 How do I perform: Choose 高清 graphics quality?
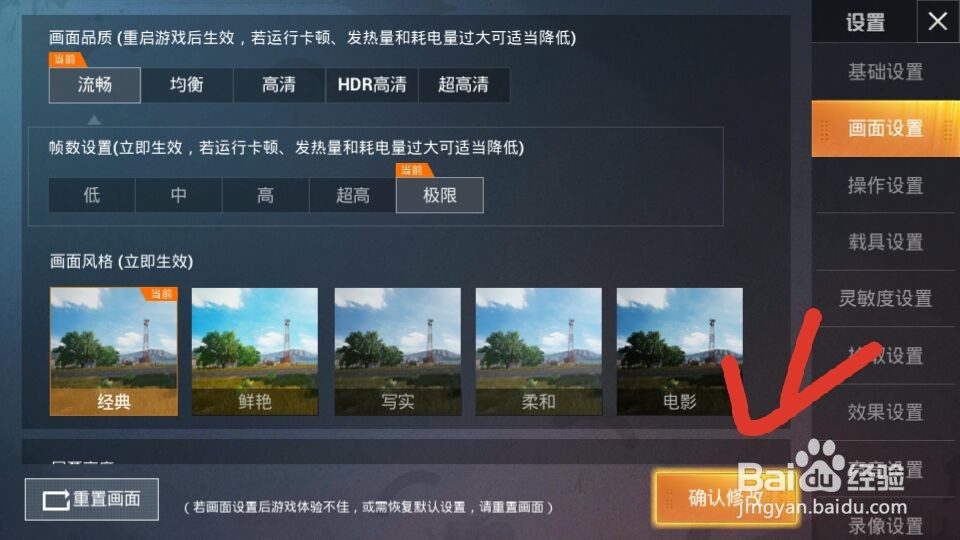(x=279, y=84)
